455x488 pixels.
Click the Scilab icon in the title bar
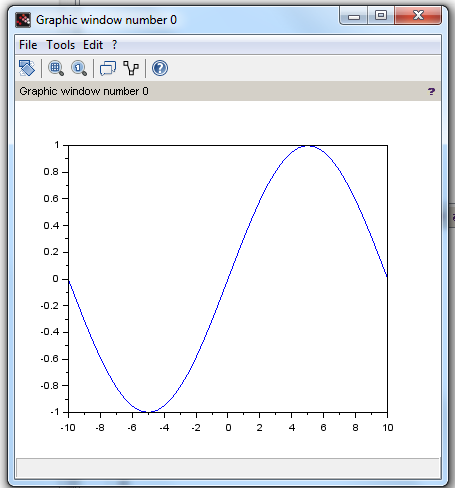pyautogui.click(x=23, y=20)
